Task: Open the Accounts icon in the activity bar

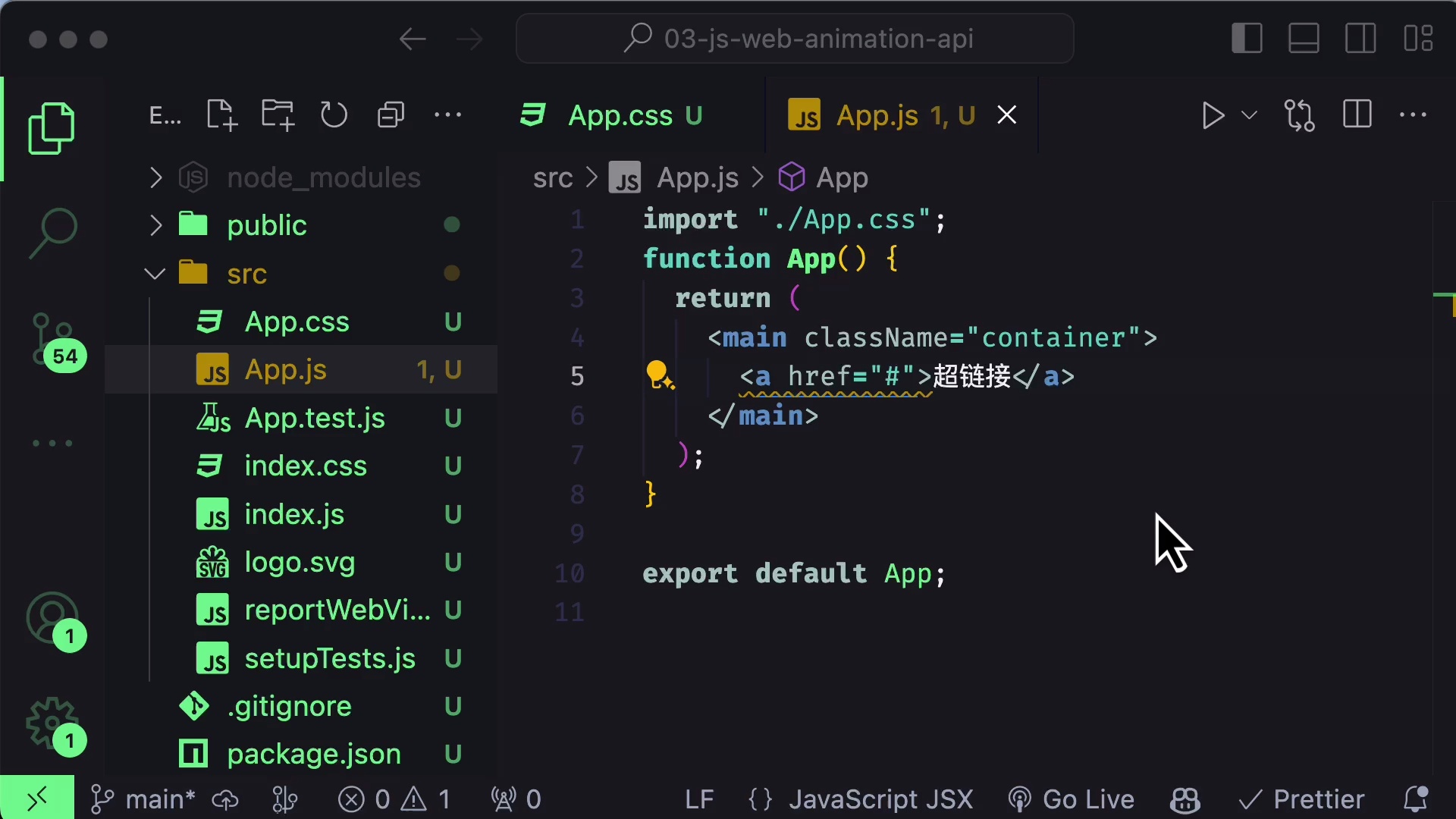Action: pyautogui.click(x=52, y=618)
